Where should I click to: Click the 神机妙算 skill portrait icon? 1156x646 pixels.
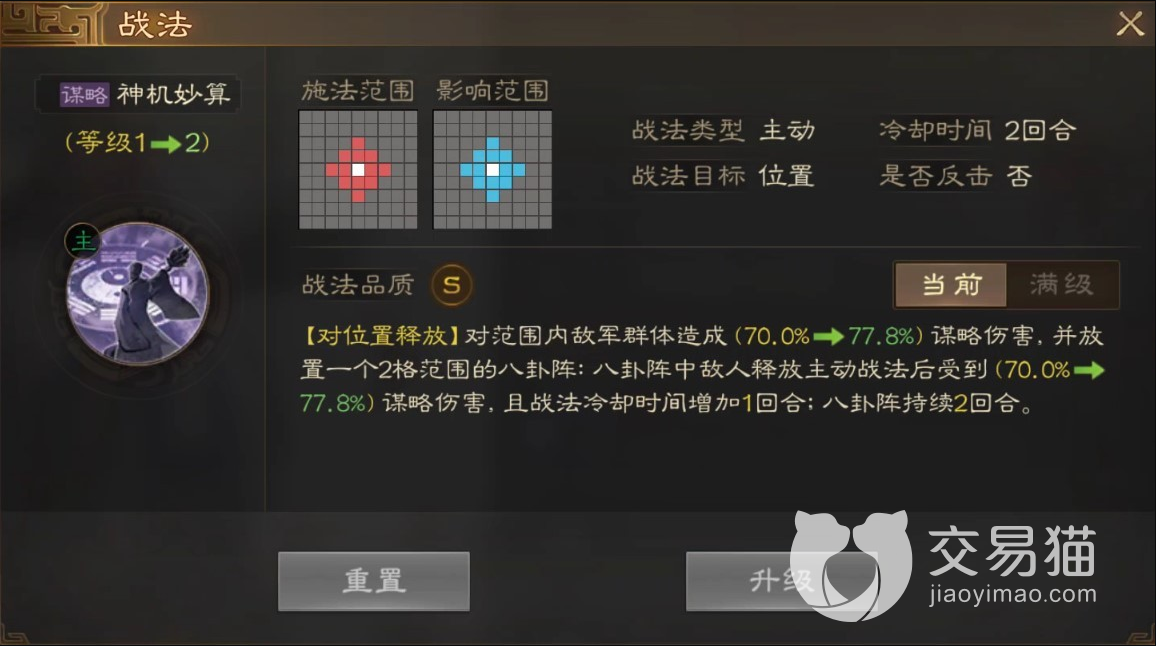138,294
